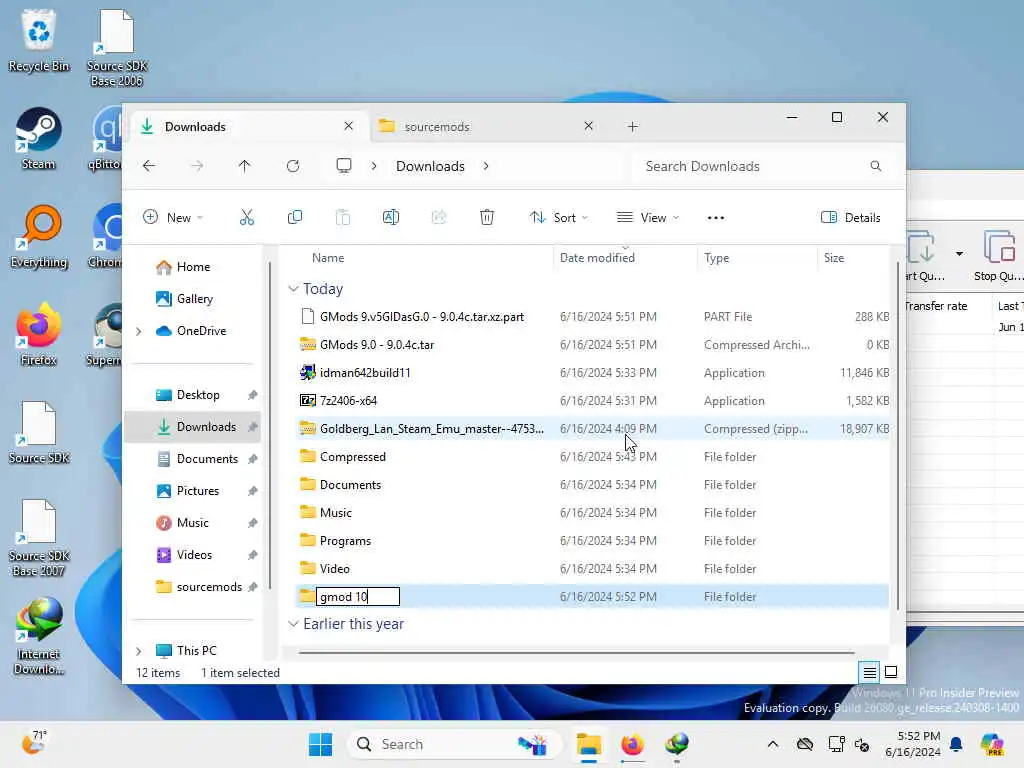Open Recycle Bin desktop icon

[x=39, y=41]
